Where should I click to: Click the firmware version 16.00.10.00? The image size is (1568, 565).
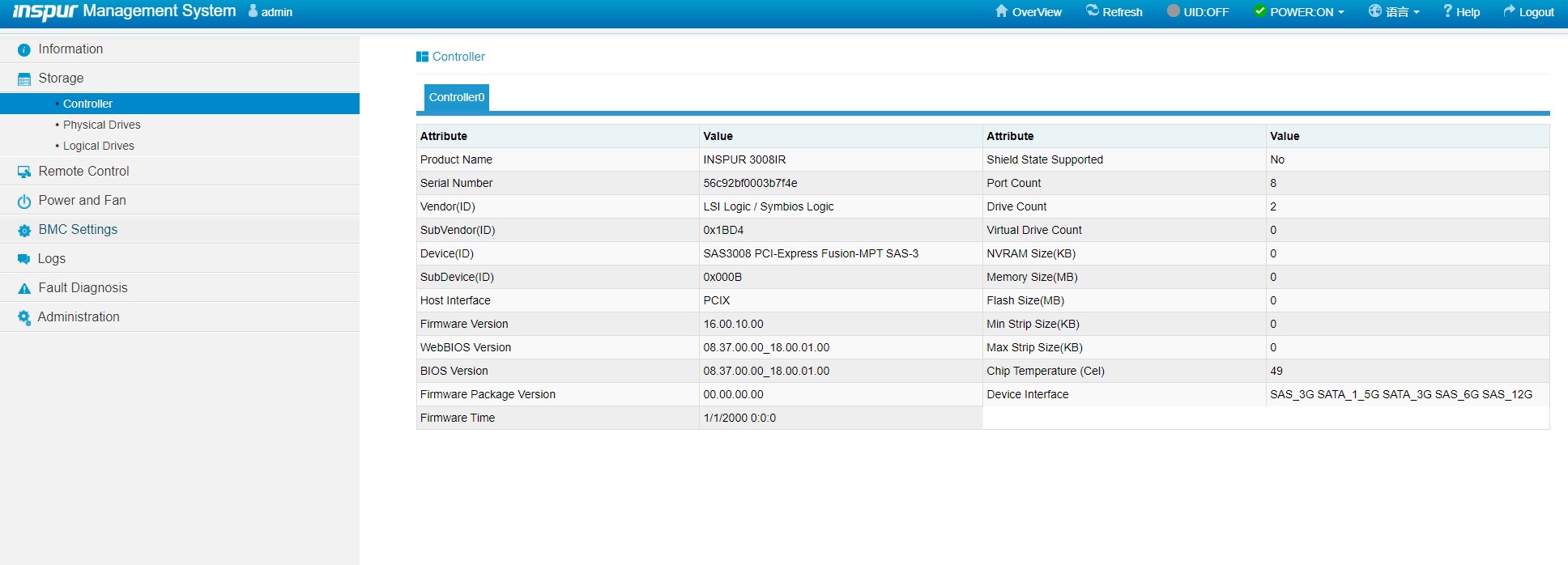click(x=733, y=324)
